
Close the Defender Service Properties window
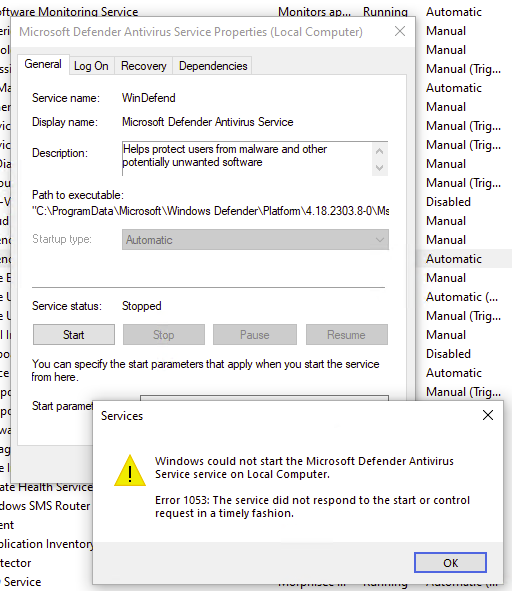[400, 31]
